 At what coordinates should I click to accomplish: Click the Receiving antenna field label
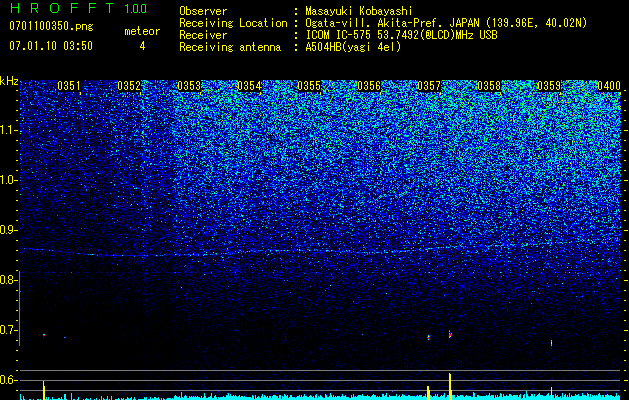point(230,47)
